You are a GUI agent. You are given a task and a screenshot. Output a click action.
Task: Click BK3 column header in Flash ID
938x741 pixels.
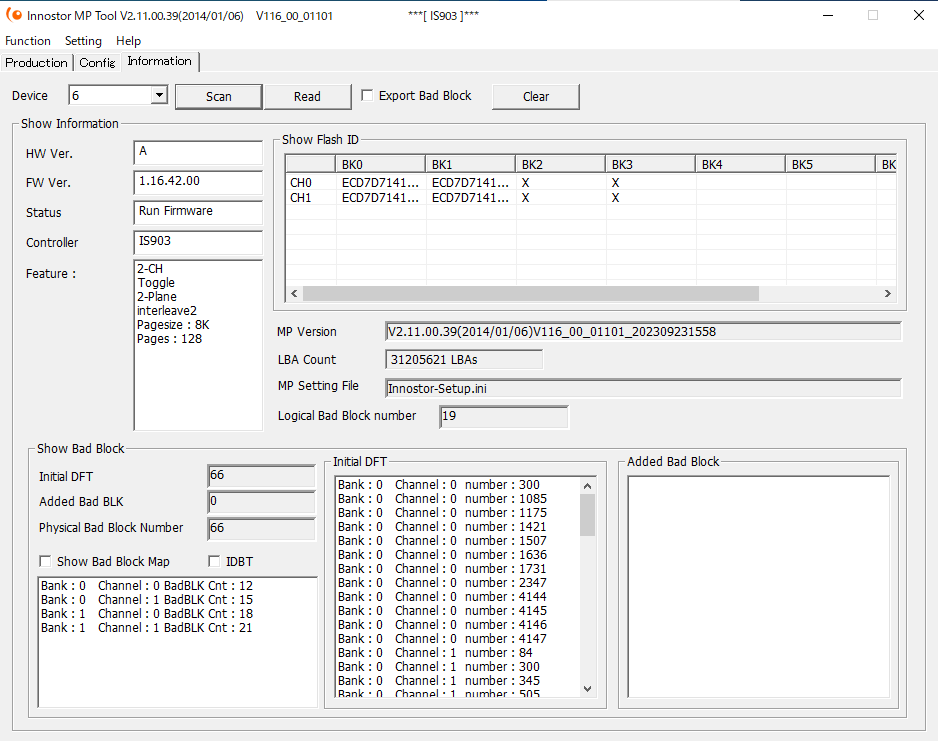point(650,164)
